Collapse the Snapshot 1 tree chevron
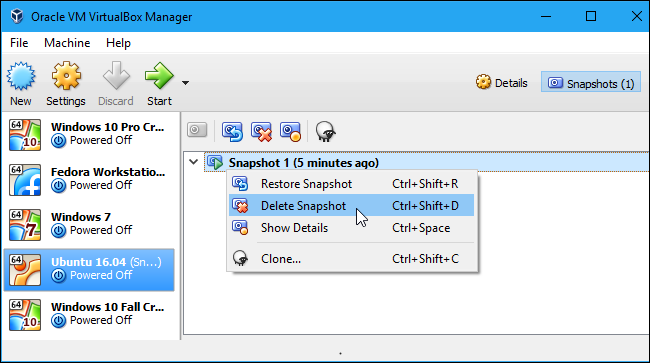Viewport: 650px width, 363px height. tap(194, 162)
